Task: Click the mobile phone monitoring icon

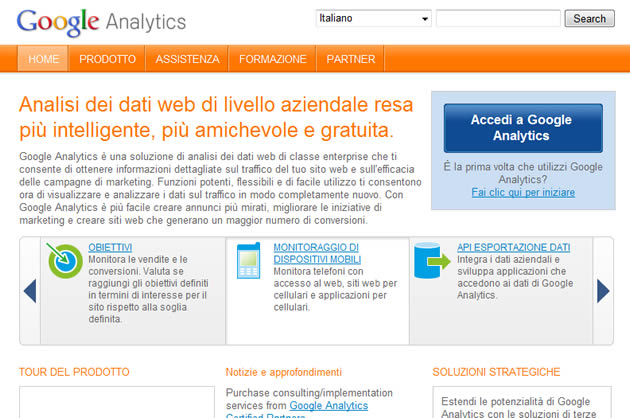Action: (248, 260)
